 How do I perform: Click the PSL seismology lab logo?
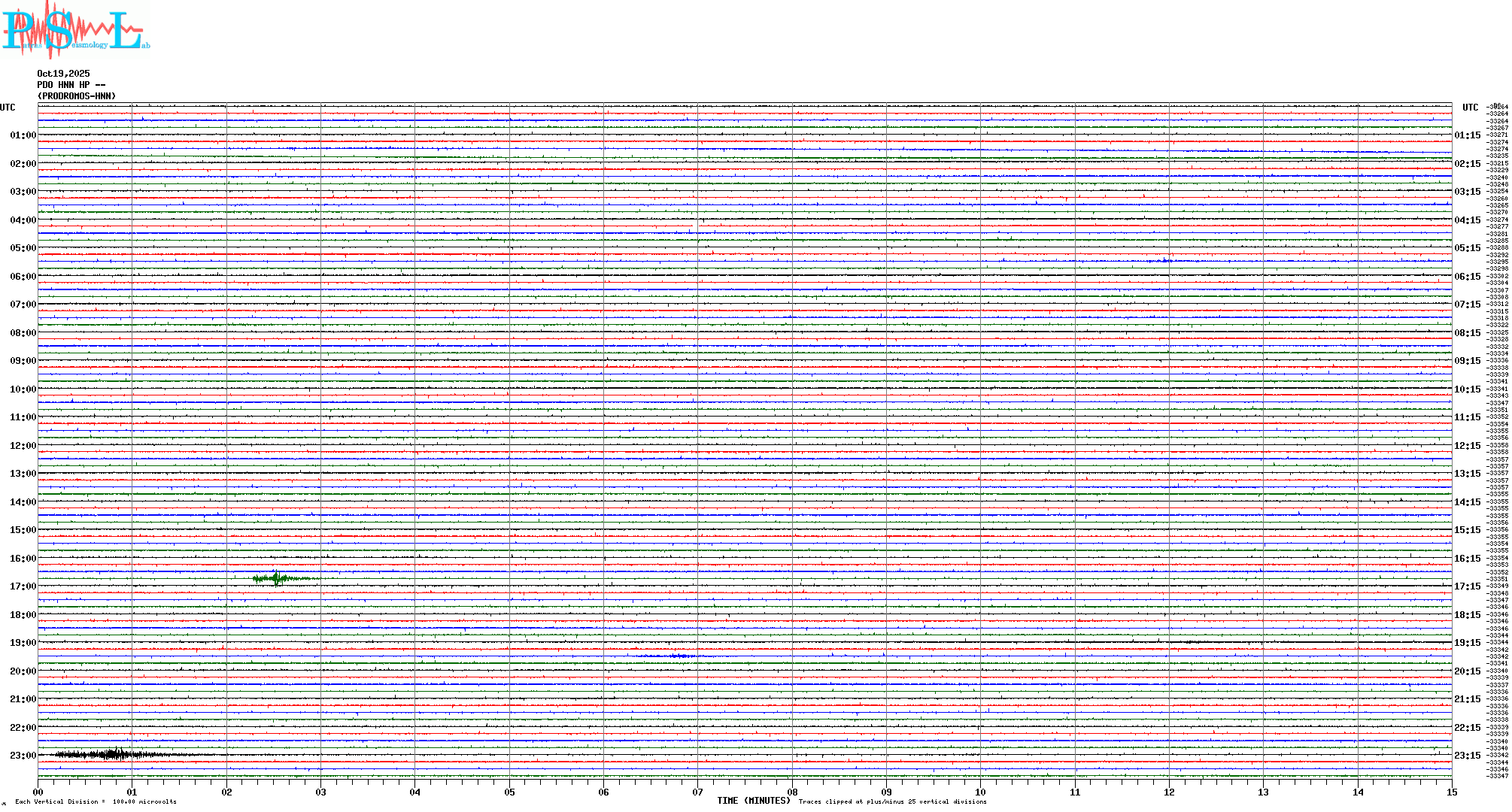[x=75, y=30]
